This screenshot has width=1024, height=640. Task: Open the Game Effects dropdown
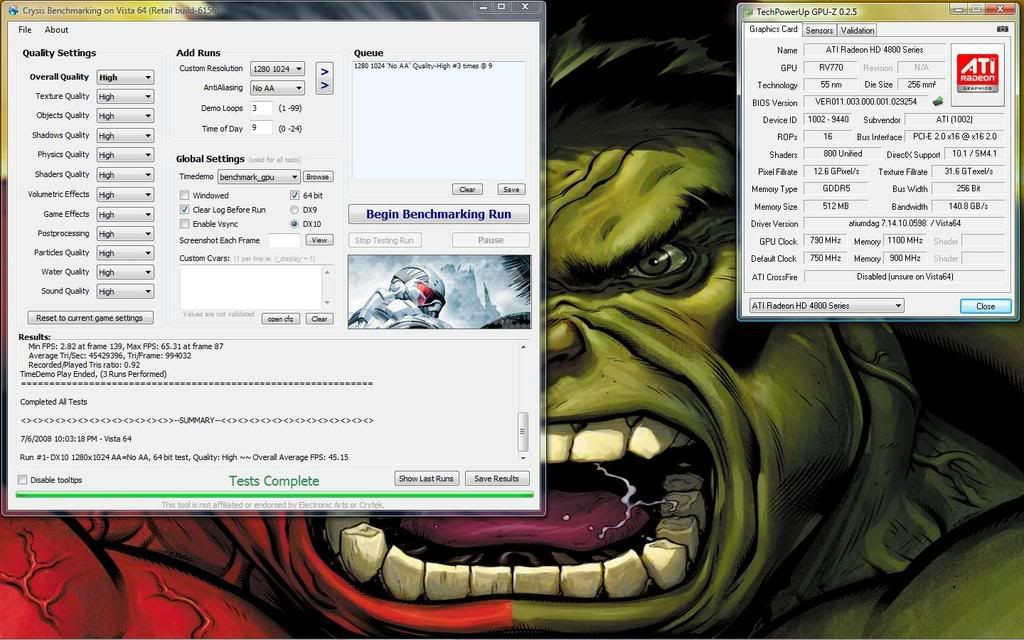pos(125,214)
